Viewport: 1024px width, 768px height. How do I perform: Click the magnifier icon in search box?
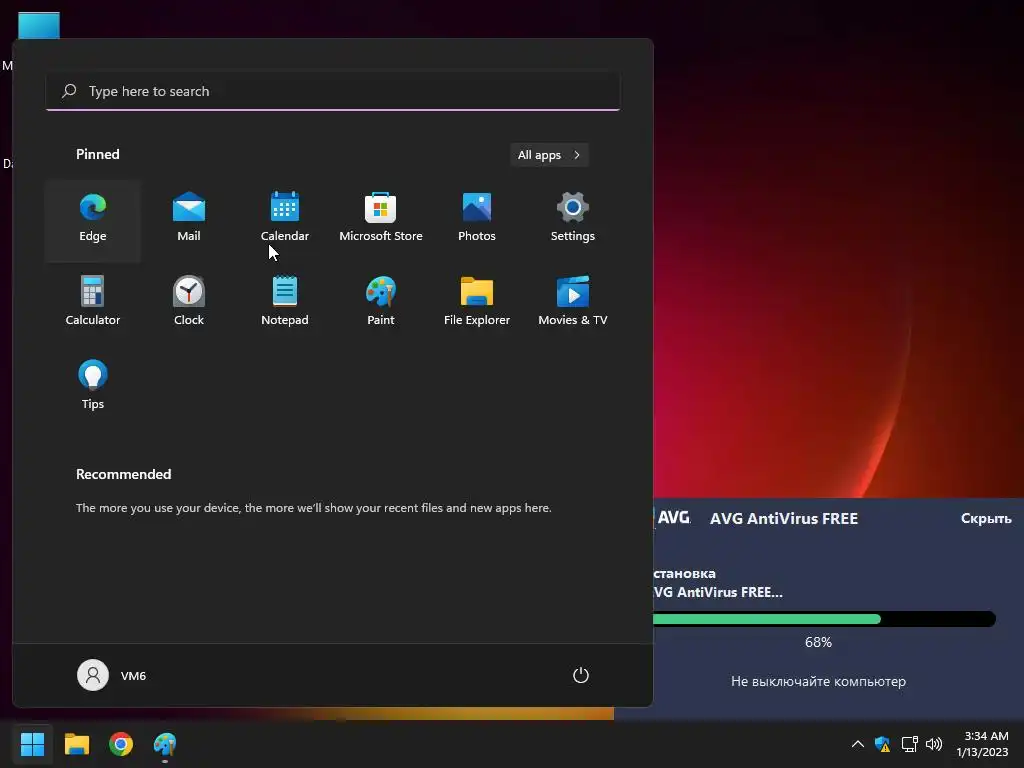tap(69, 91)
